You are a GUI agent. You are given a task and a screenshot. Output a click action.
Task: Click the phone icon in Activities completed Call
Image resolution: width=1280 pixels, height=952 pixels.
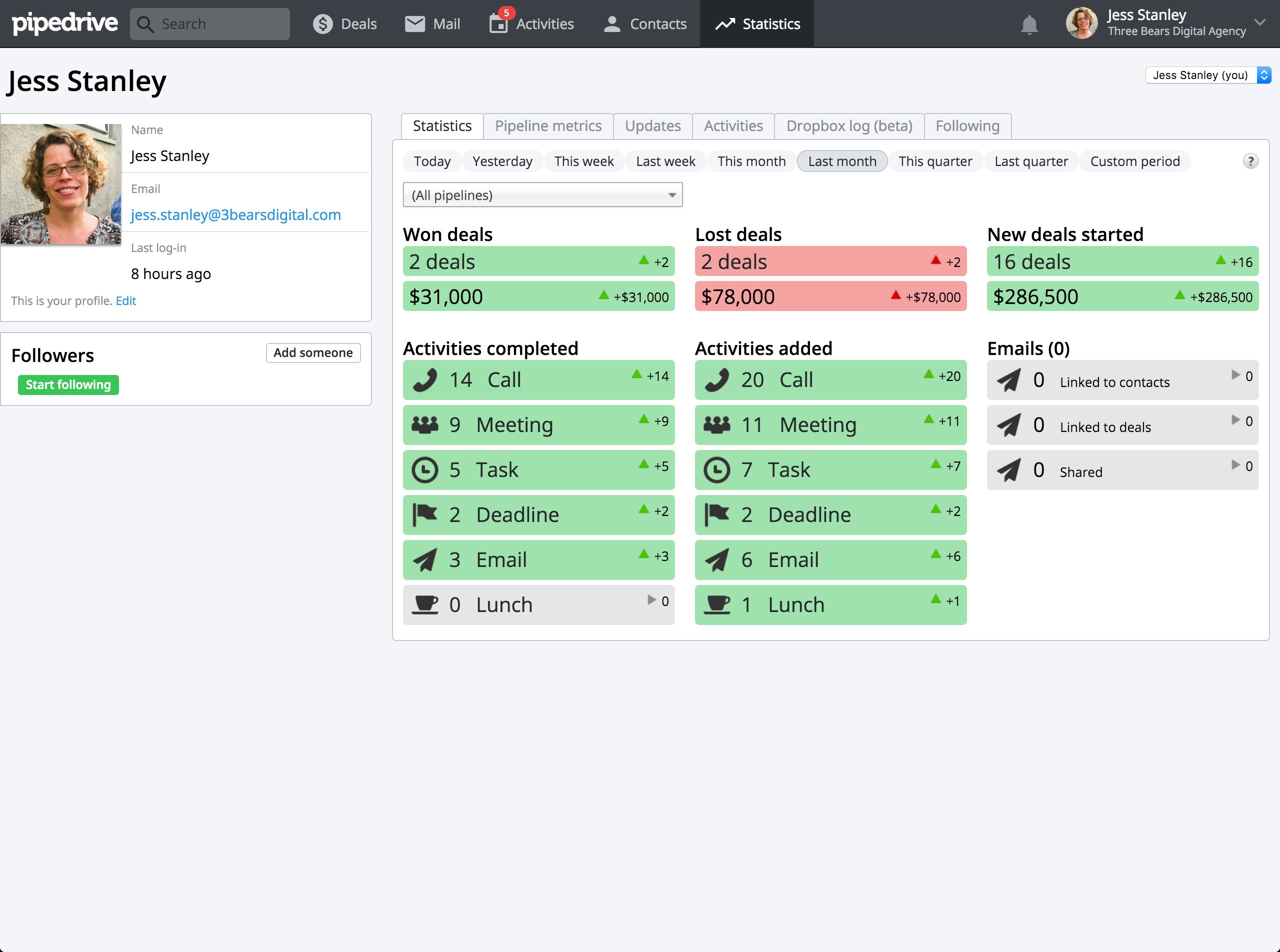coord(424,380)
